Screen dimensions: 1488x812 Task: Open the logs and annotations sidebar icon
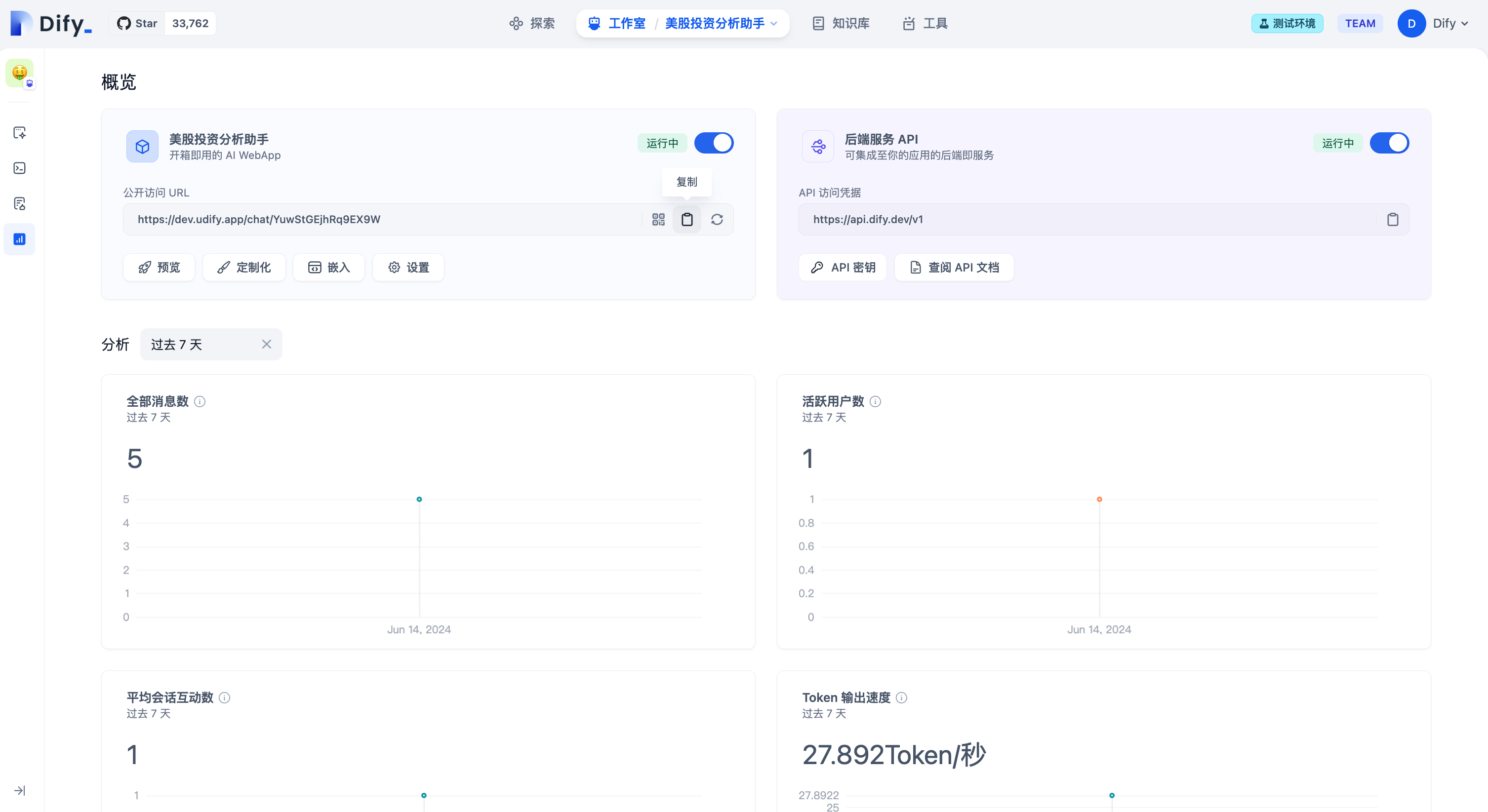20,203
